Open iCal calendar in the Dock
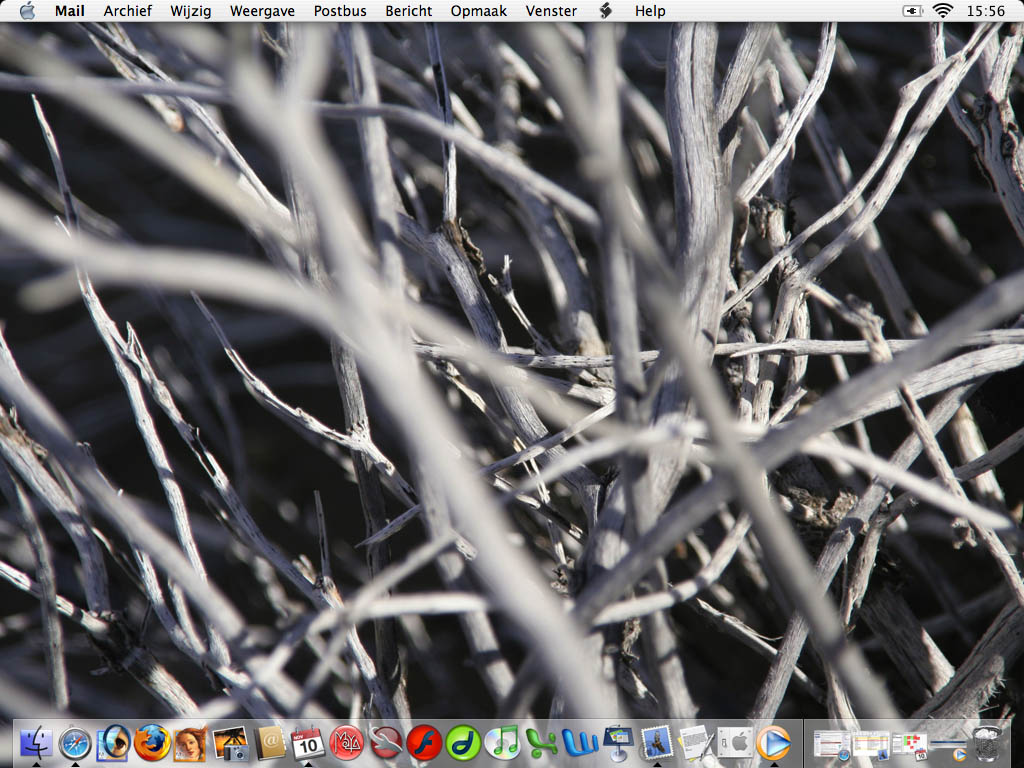The image size is (1024, 768). point(308,743)
